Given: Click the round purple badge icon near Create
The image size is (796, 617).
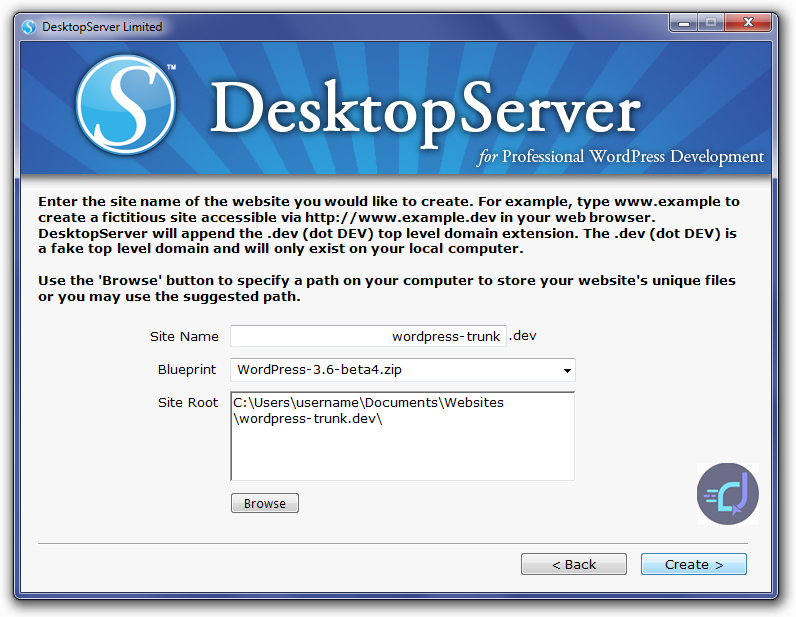Looking at the screenshot, I should coord(727,494).
